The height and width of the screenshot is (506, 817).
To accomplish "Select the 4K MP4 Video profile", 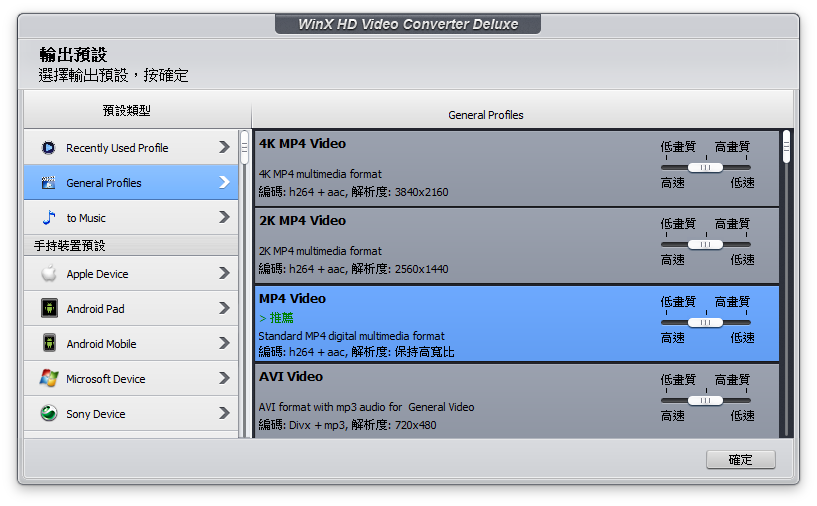I will tap(516, 168).
